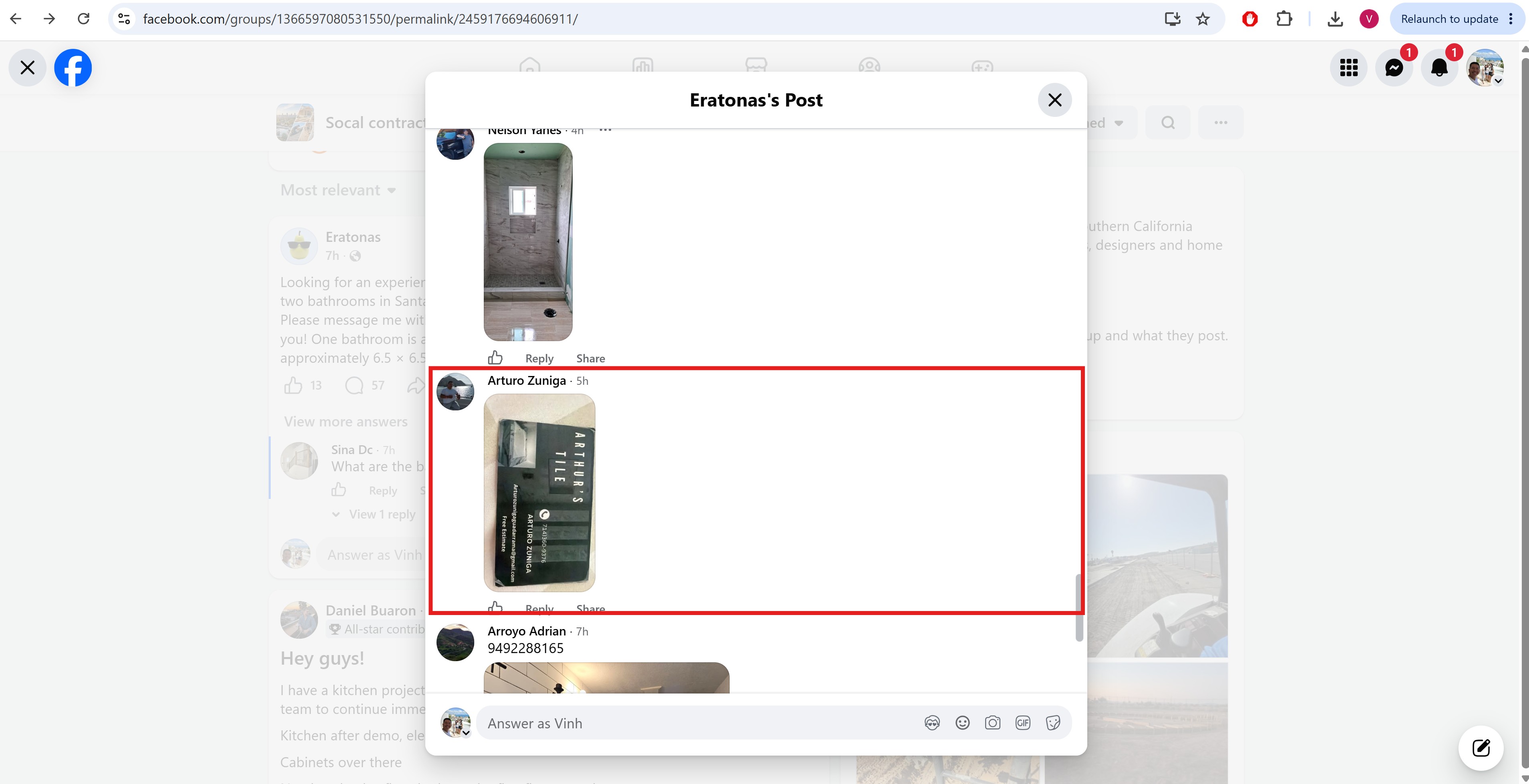Screen dimensions: 1529x784
Task: View site information next to the URL
Action: (124, 19)
